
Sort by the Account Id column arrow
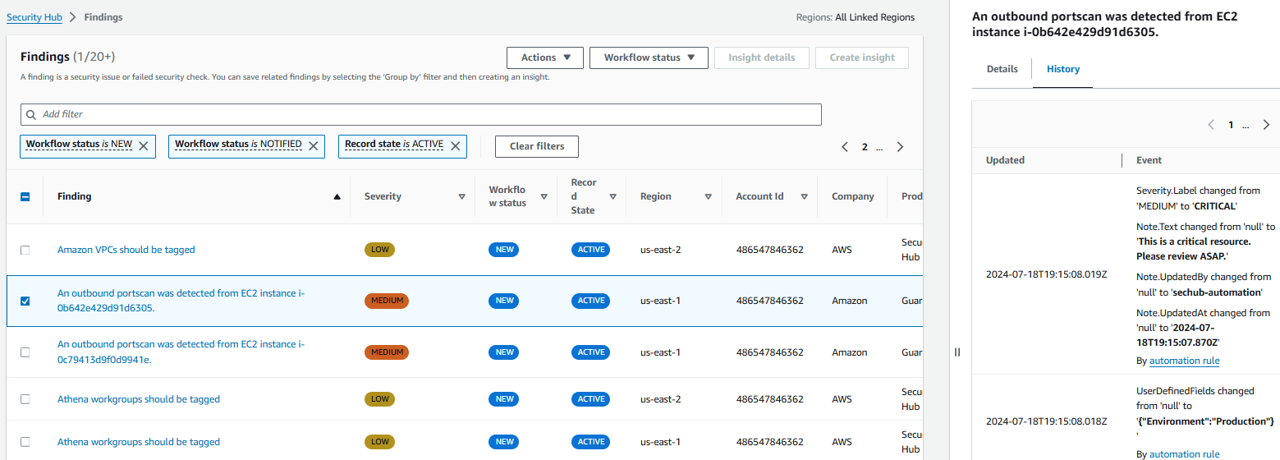point(805,197)
